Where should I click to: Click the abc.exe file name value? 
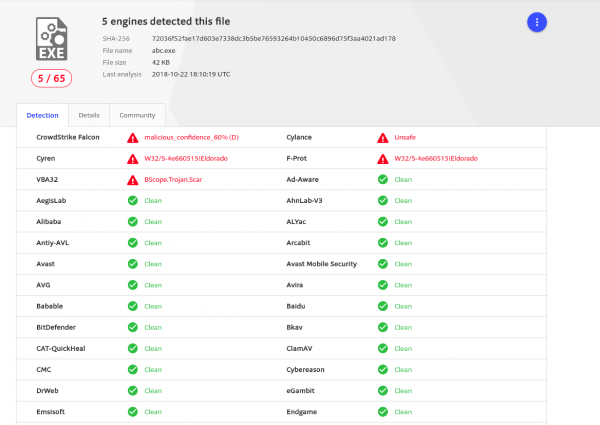pyautogui.click(x=163, y=50)
